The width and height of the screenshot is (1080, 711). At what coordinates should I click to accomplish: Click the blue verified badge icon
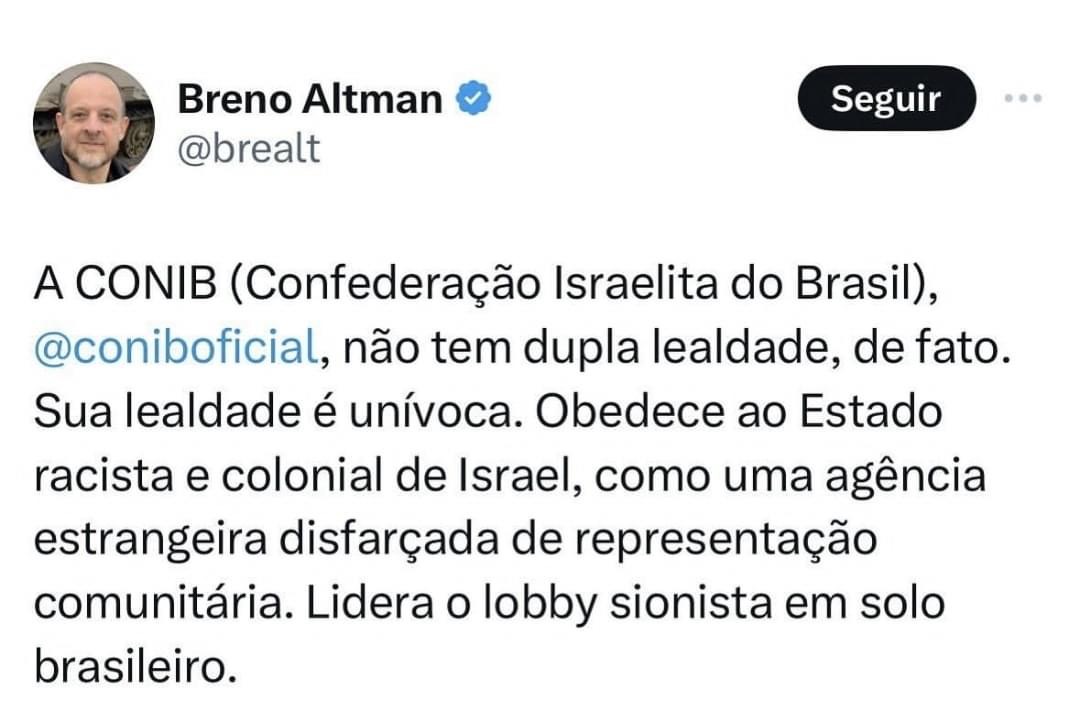[x=472, y=99]
